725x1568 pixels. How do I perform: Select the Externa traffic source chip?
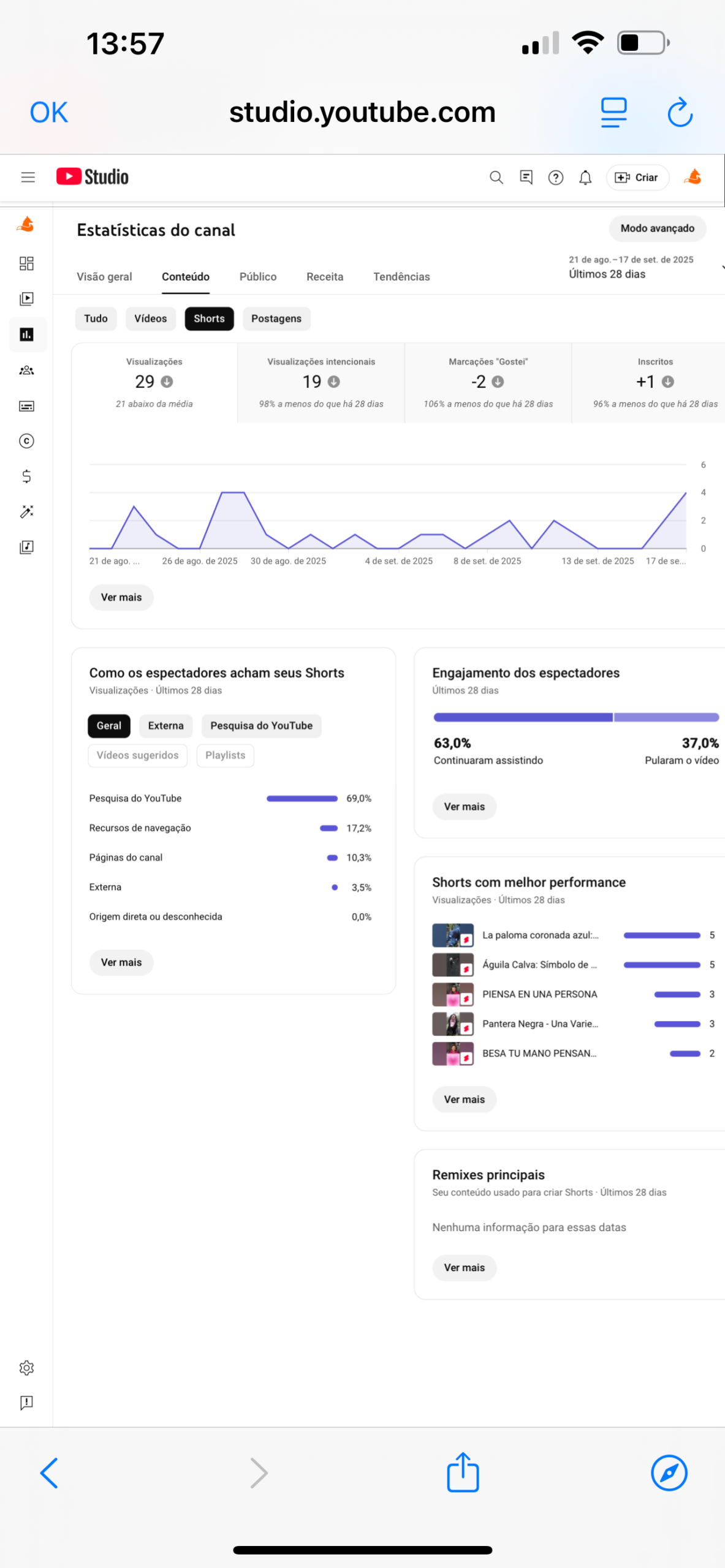[x=165, y=726]
